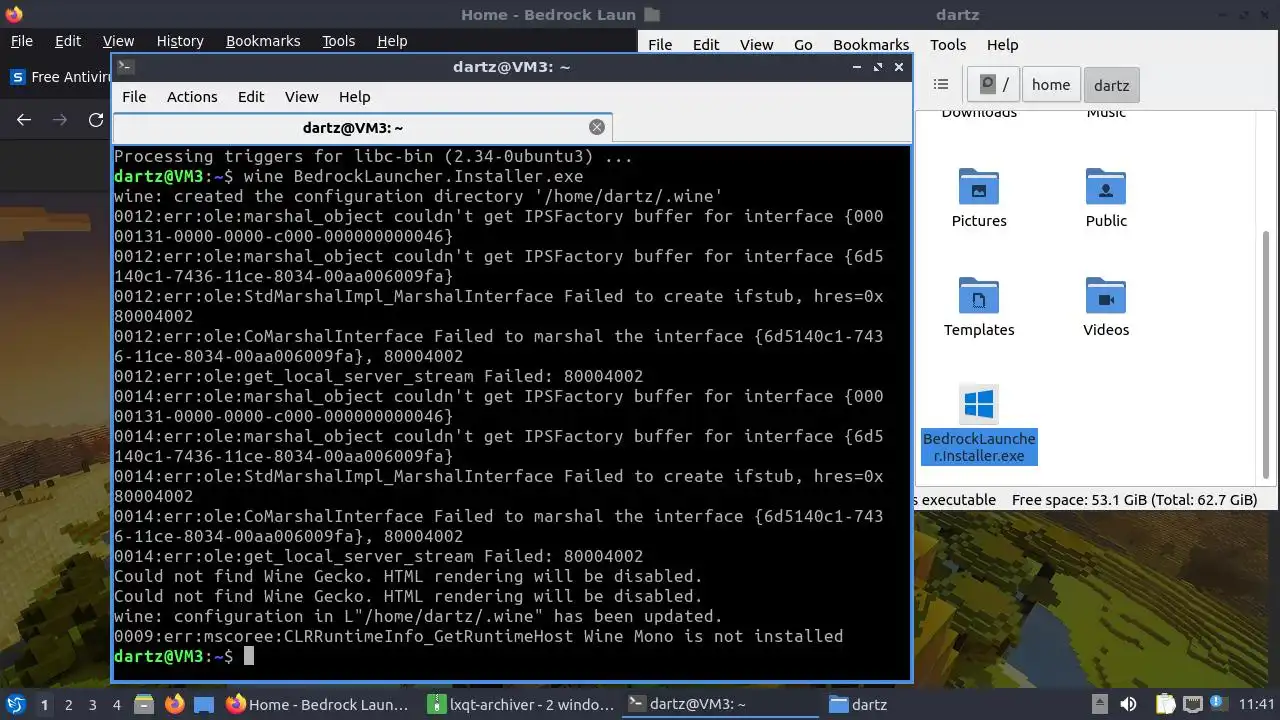Viewport: 1280px width, 720px height.
Task: Click Firefox back arrow button
Action: pos(24,120)
